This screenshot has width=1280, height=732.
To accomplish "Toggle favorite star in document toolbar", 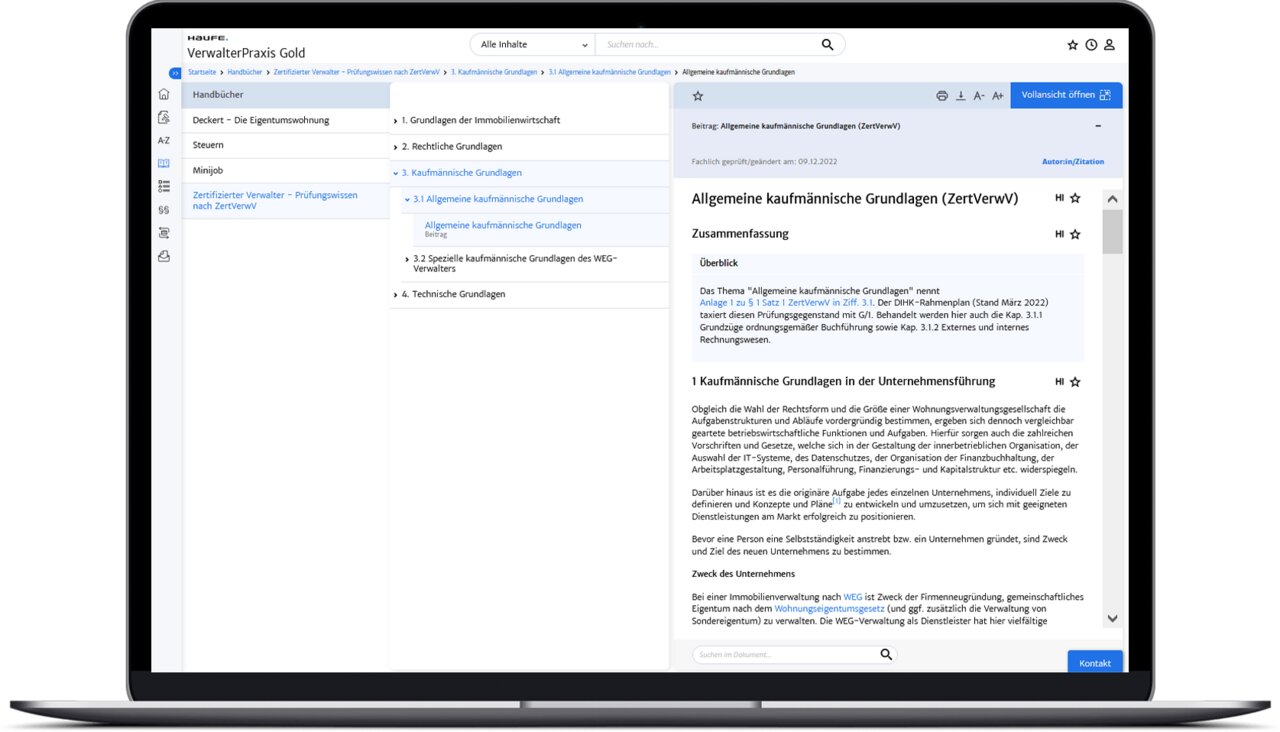I will (698, 96).
